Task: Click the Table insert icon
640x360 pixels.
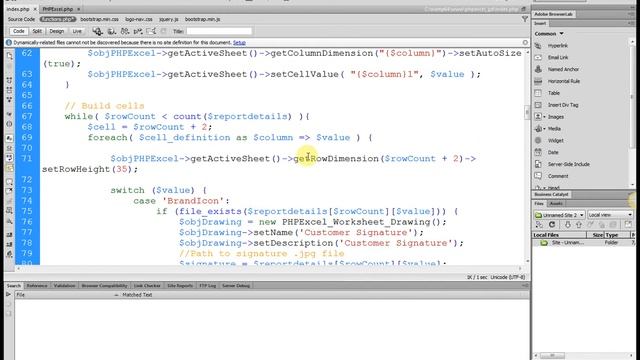Action: tap(538, 93)
